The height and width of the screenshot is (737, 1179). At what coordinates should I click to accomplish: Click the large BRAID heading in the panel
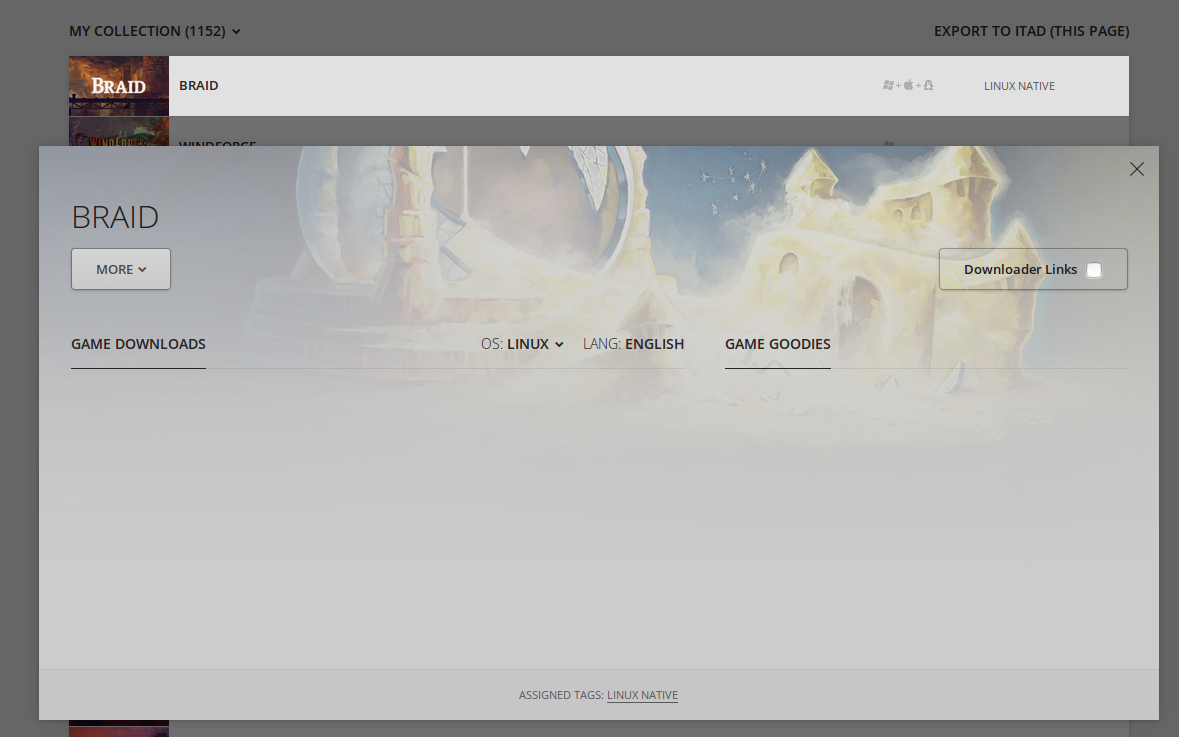click(x=115, y=217)
